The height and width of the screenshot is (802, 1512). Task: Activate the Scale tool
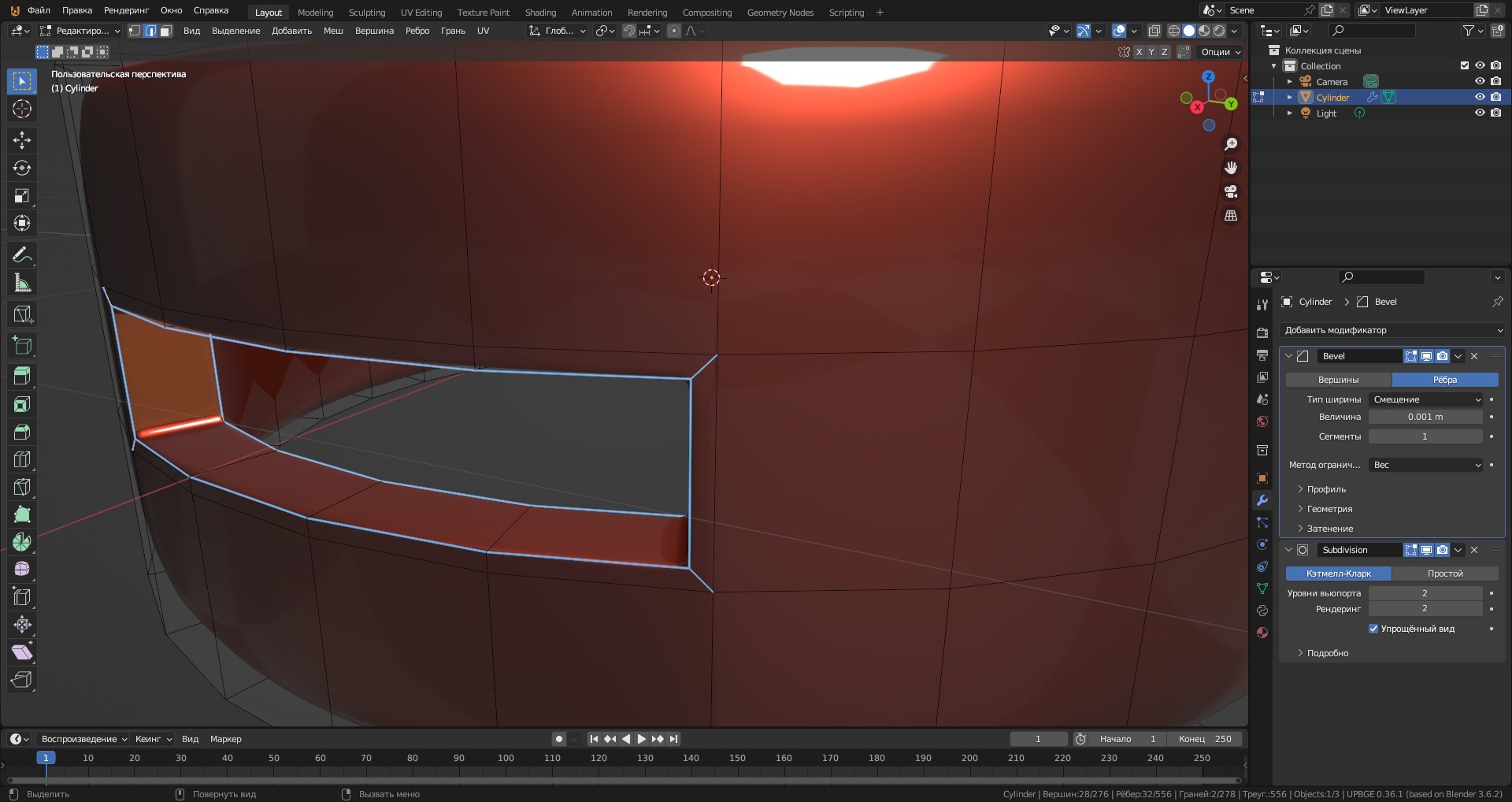pos(22,195)
